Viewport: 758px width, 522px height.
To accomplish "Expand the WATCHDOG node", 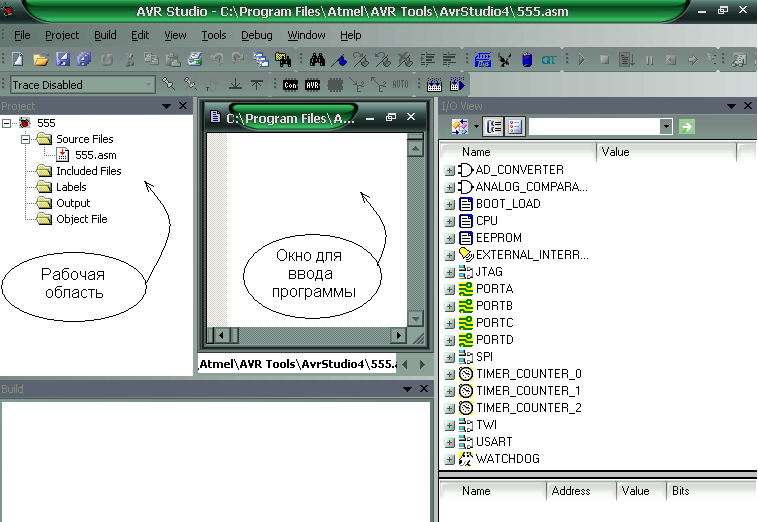I will (450, 459).
